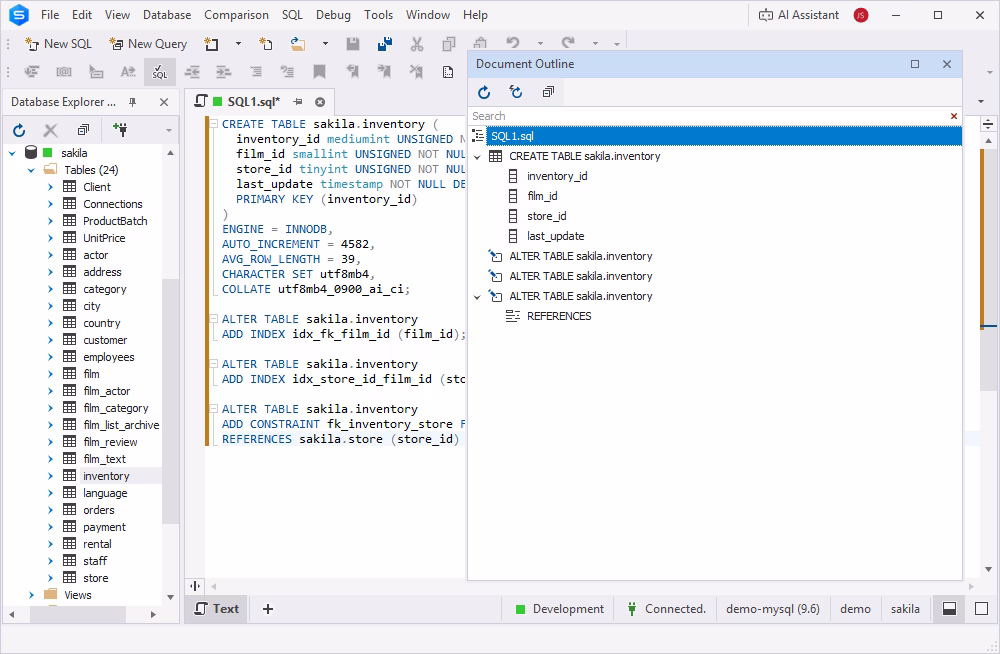Switch to the Text view tab
This screenshot has width=1000, height=654.
click(217, 609)
